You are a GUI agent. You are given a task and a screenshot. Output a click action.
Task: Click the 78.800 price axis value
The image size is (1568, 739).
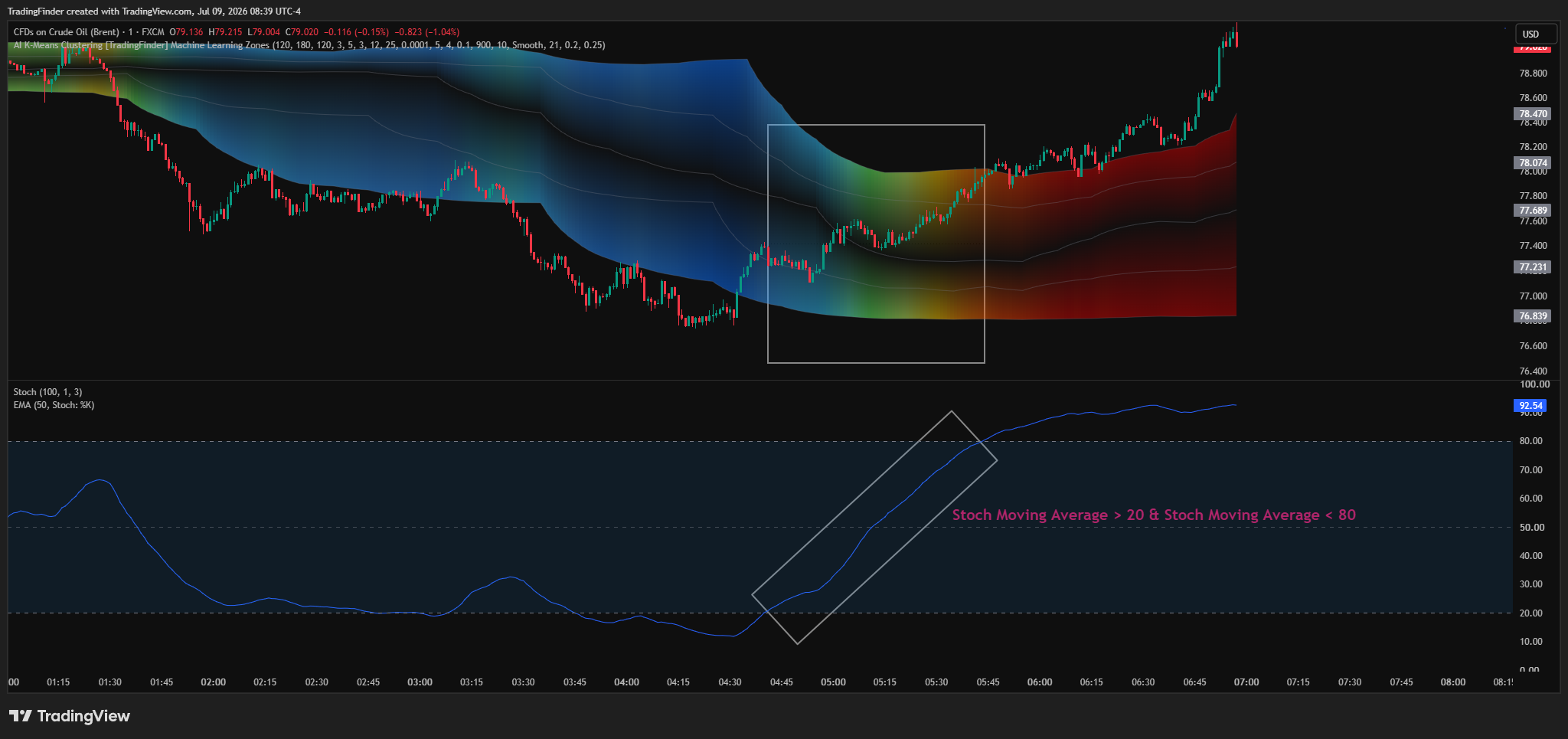coord(1533,74)
